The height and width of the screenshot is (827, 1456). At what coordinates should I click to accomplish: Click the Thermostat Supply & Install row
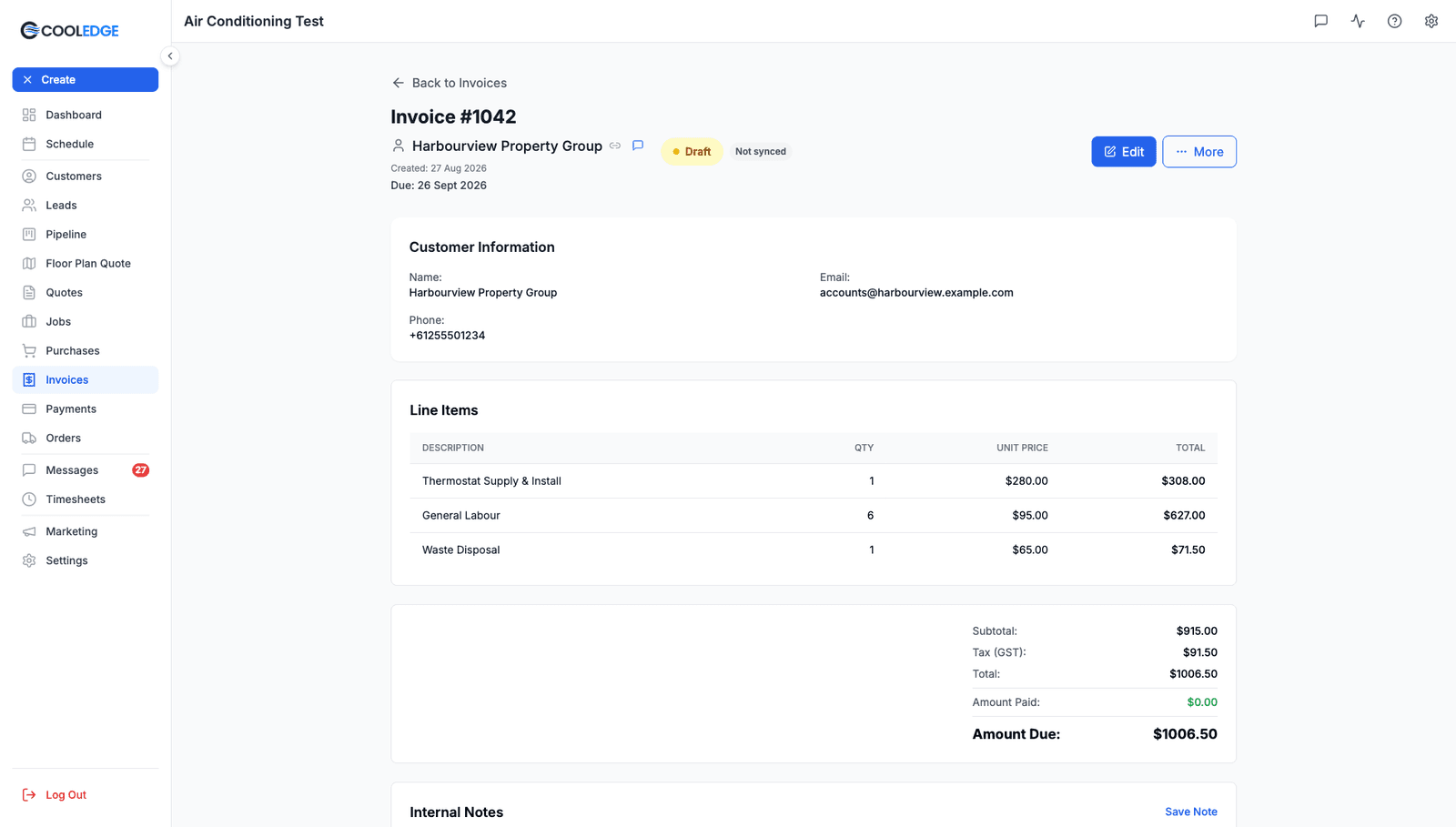pyautogui.click(x=814, y=481)
